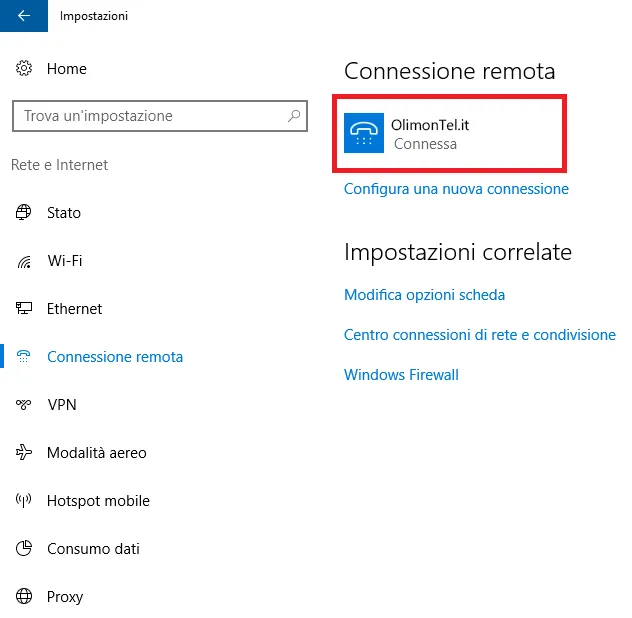Click the Proxy globe icon
The width and height of the screenshot is (632, 618).
click(24, 597)
